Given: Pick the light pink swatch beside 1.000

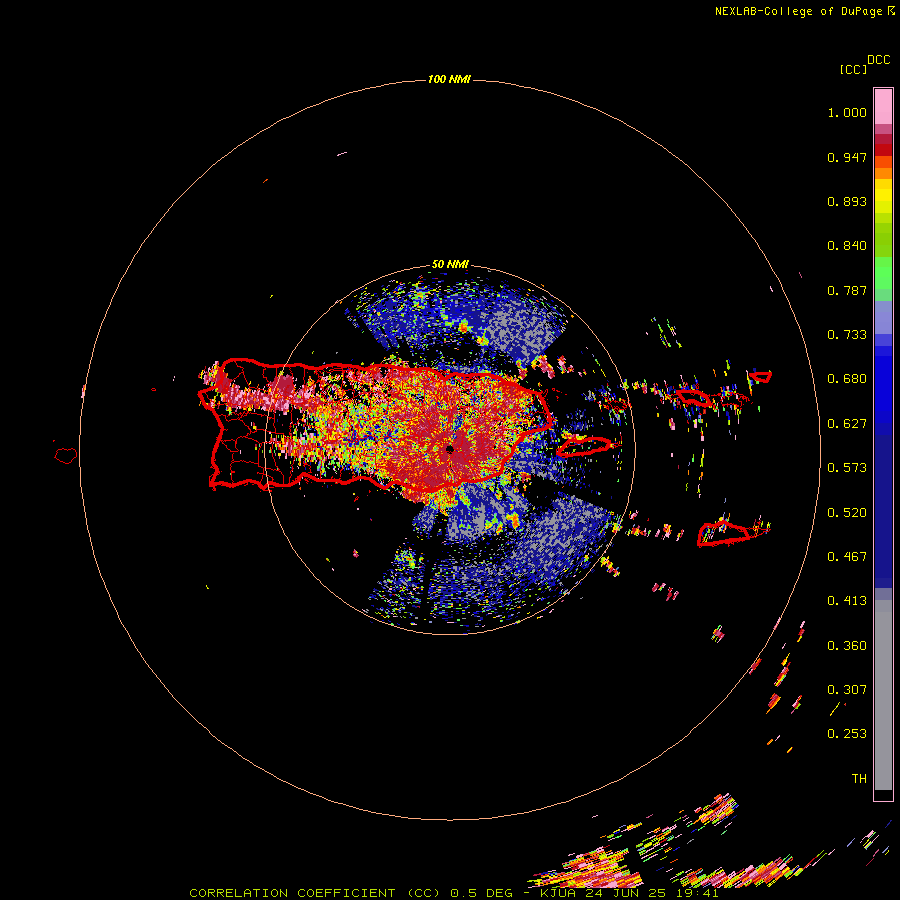Looking at the screenshot, I should coord(883,106).
